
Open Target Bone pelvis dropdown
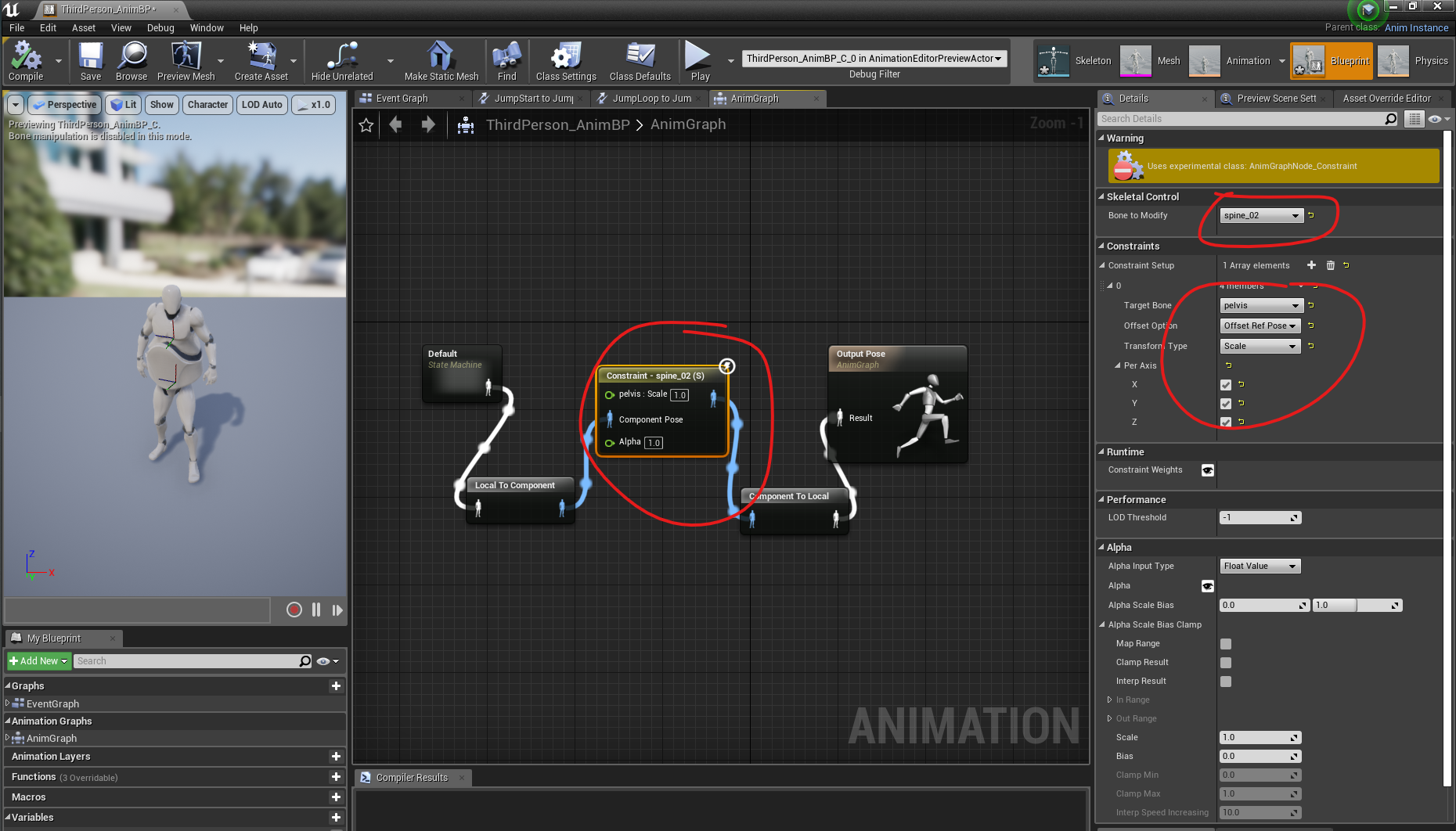coord(1261,306)
